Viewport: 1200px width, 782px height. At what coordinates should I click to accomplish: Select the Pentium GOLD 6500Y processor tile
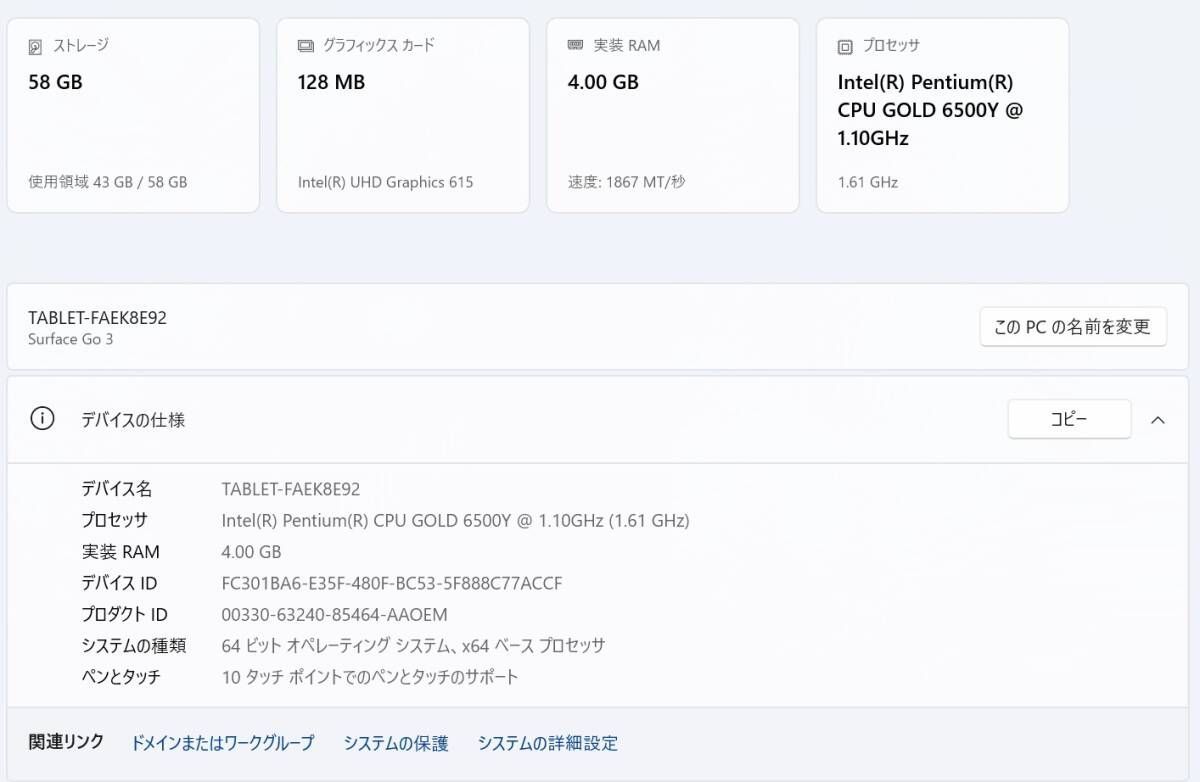coord(942,115)
